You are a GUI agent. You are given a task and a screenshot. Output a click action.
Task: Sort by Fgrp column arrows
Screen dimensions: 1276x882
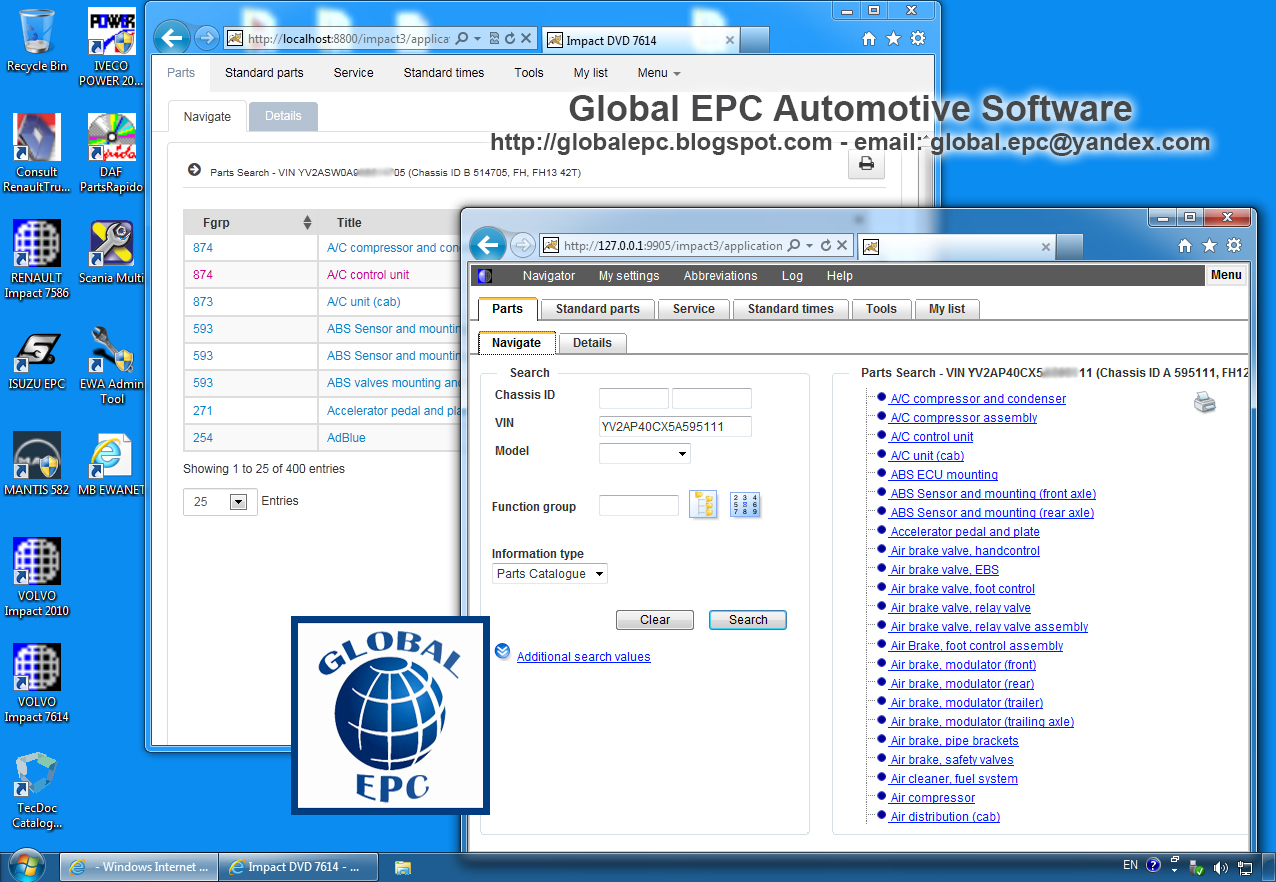(x=307, y=223)
